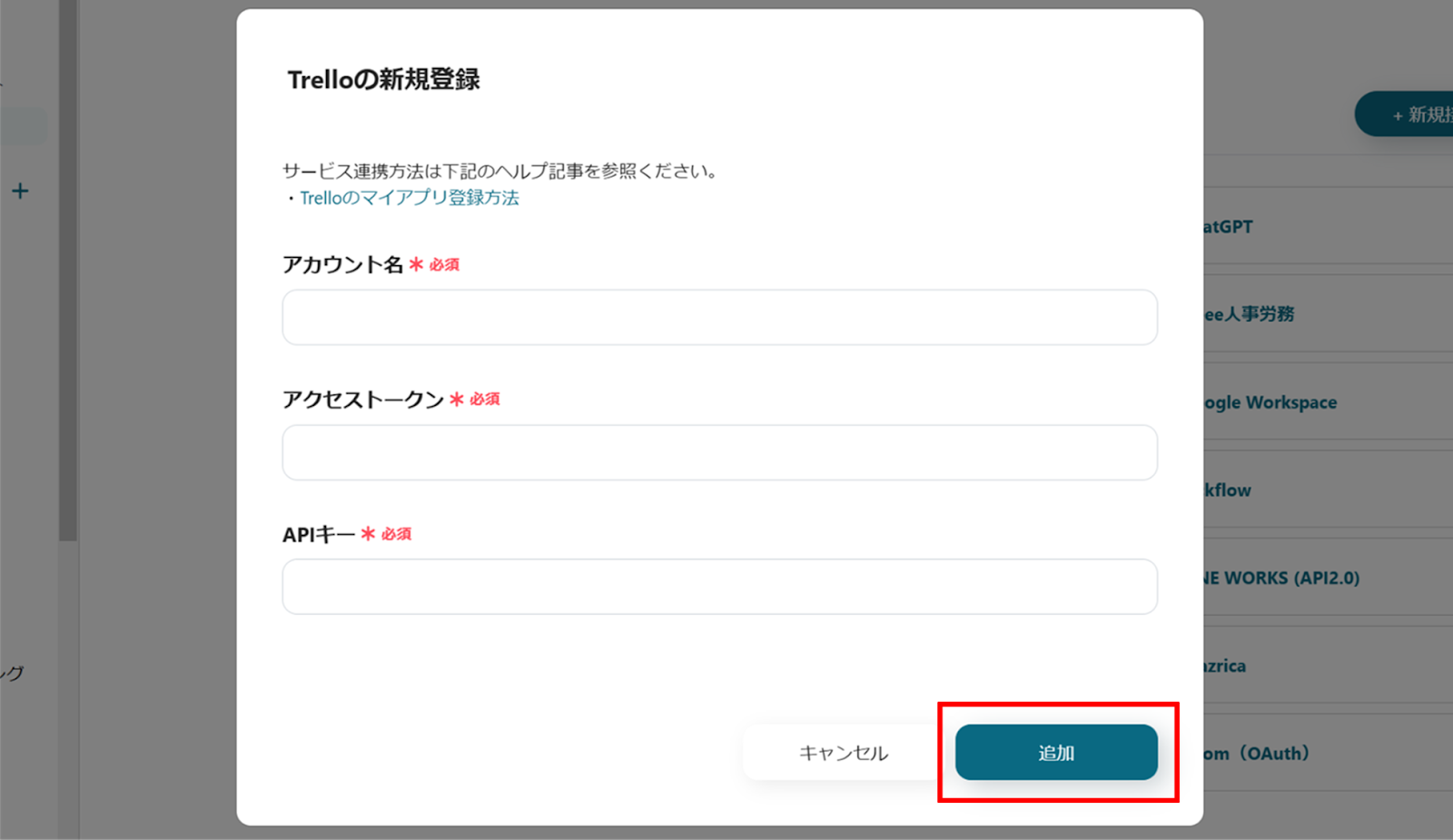The width and height of the screenshot is (1453, 840).
Task: Select the freee人事労務 row in the background list
Action: (x=1328, y=314)
